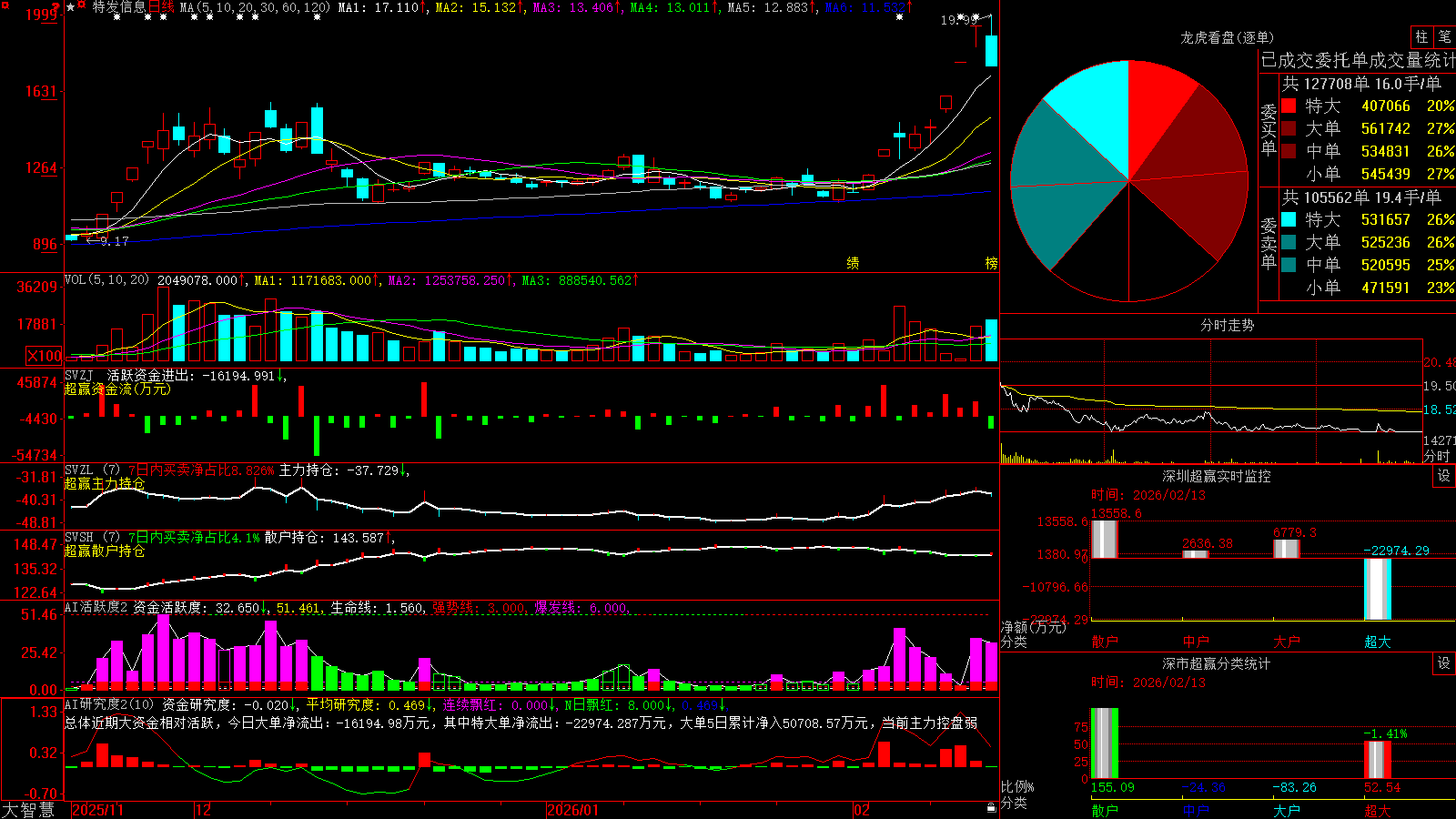Click 超赢资金流(万元) label
This screenshot has height=819, width=1456.
(x=117, y=389)
